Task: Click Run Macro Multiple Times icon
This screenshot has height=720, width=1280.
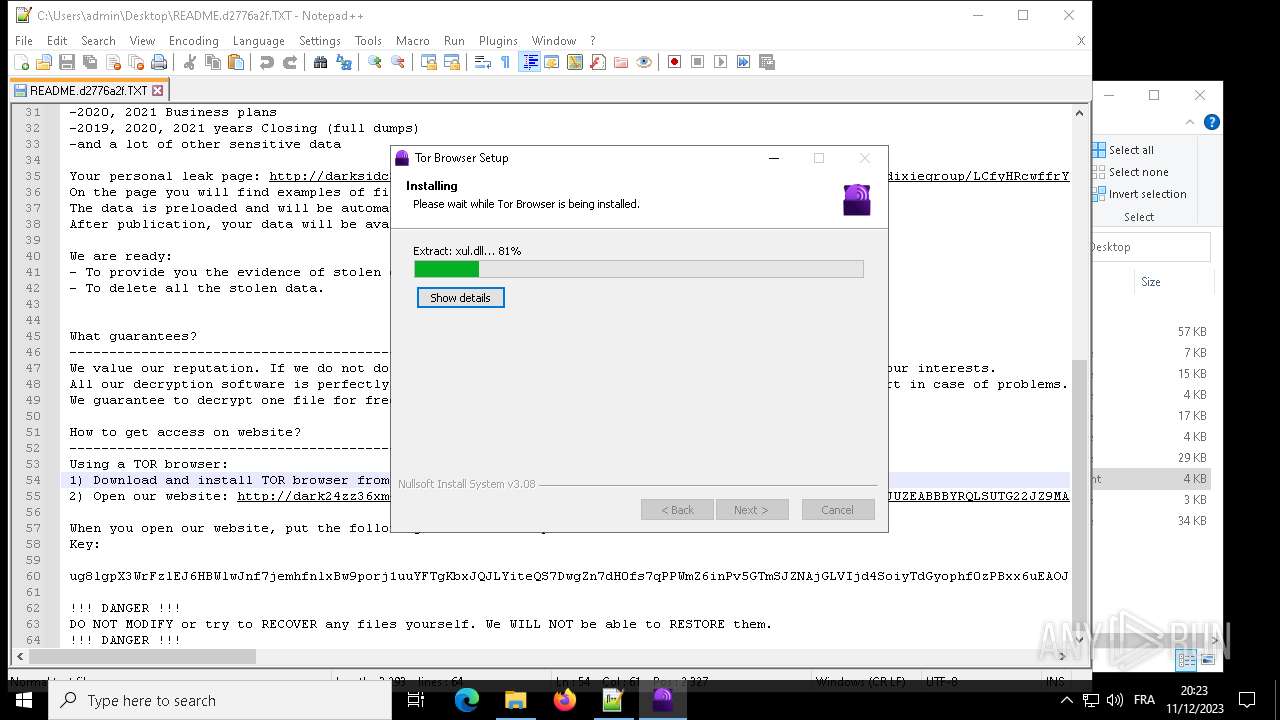Action: (744, 62)
